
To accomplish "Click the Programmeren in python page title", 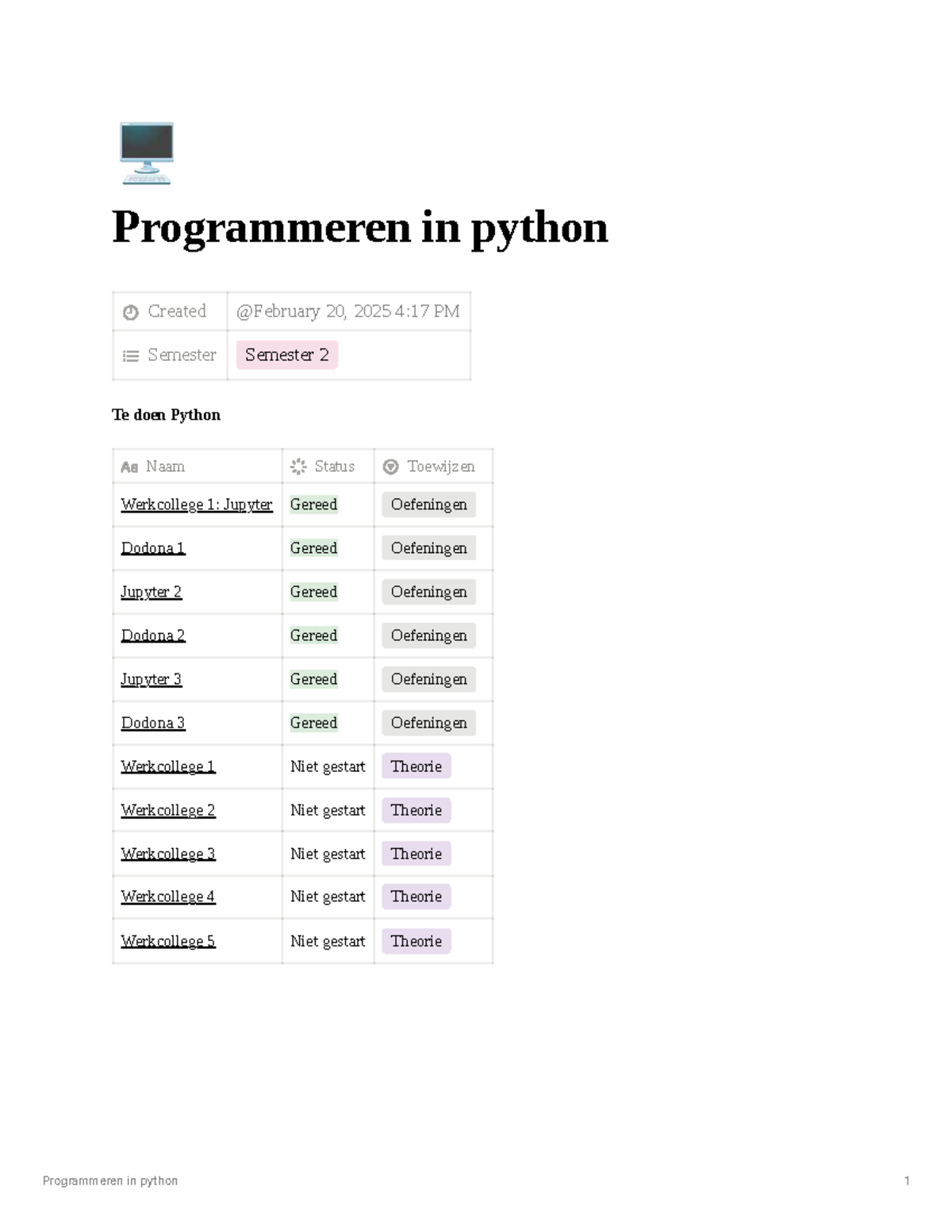I will coord(360,228).
